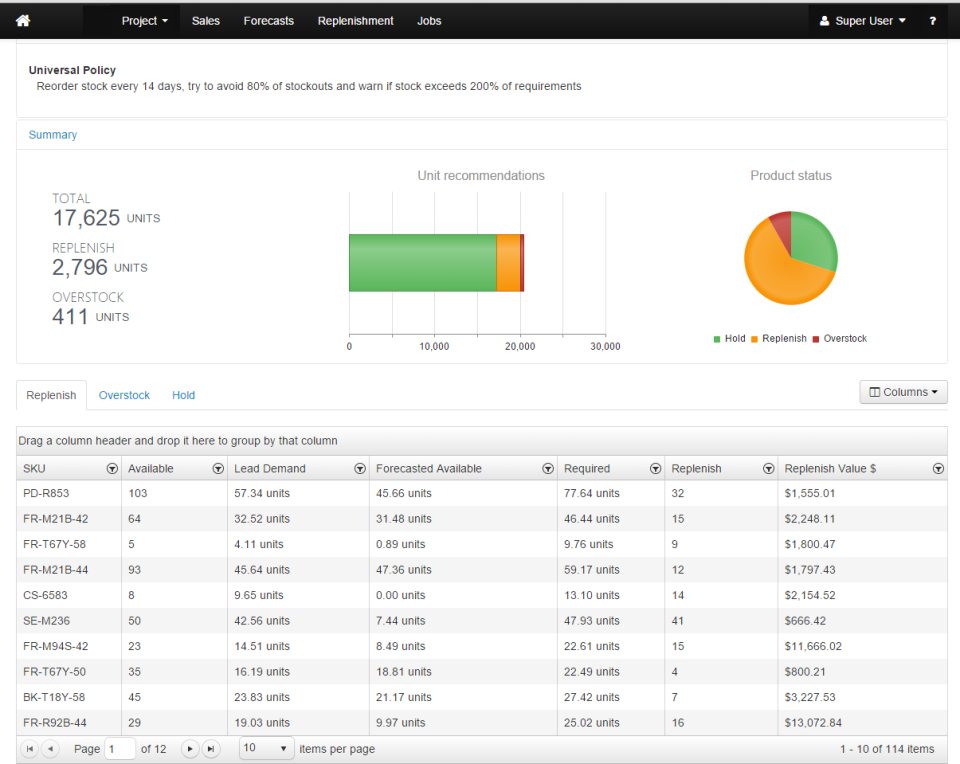Switch to the Overstock tab
Viewport: 960px width, 764px height.
(124, 396)
